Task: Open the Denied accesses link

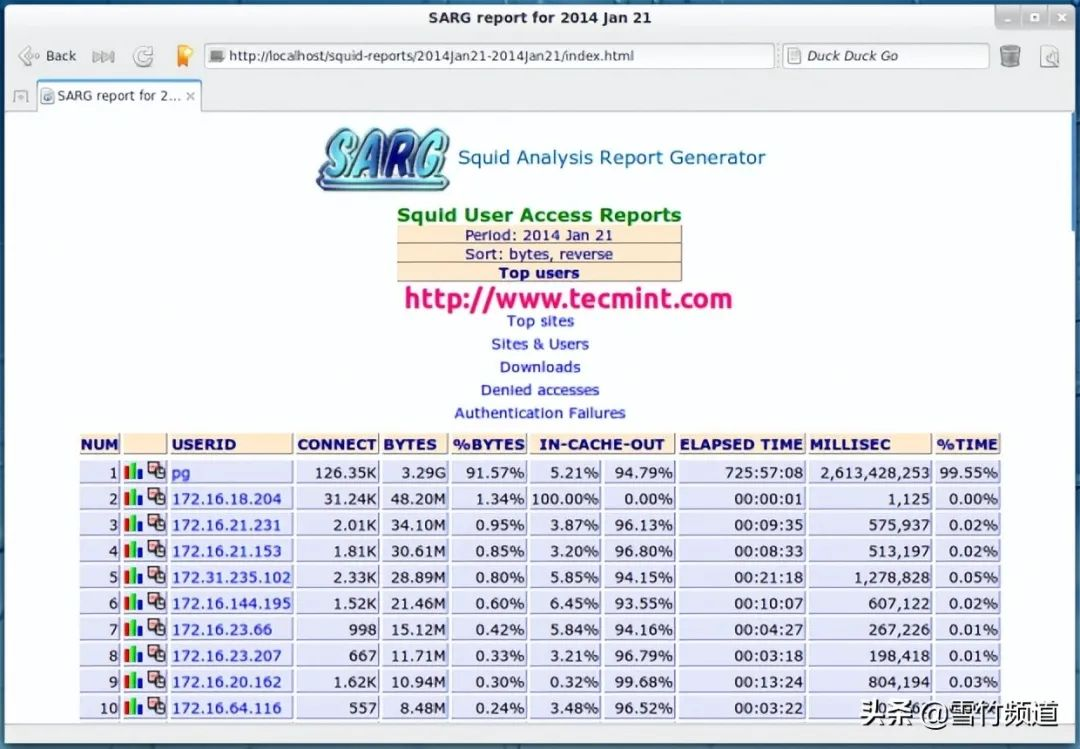Action: pos(540,390)
